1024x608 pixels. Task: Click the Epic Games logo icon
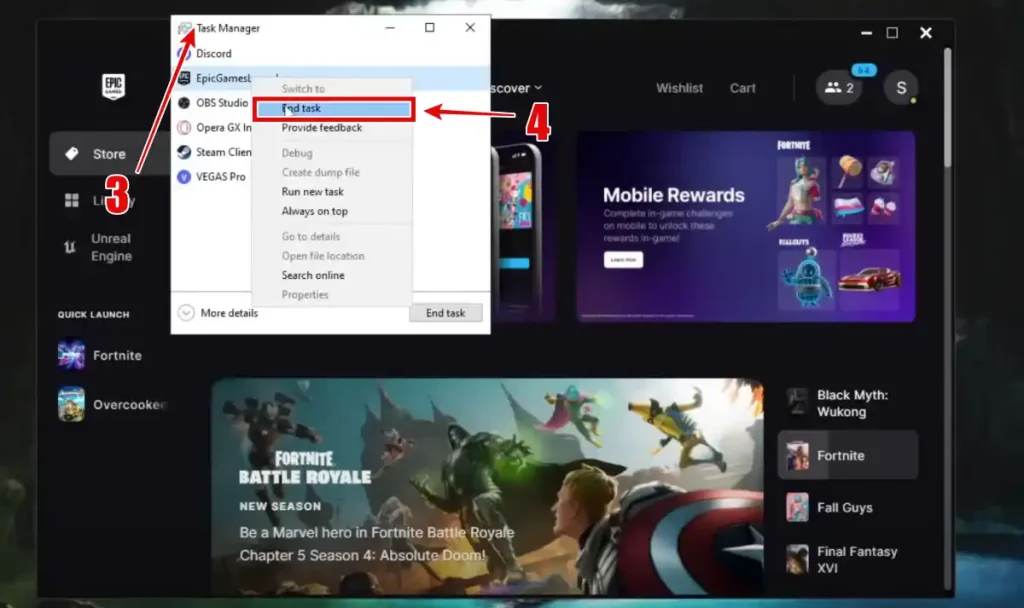click(114, 86)
